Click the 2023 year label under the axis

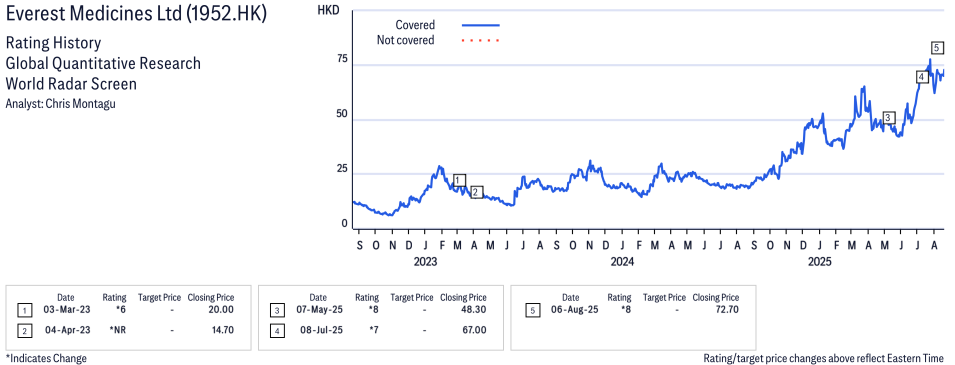[x=425, y=262]
